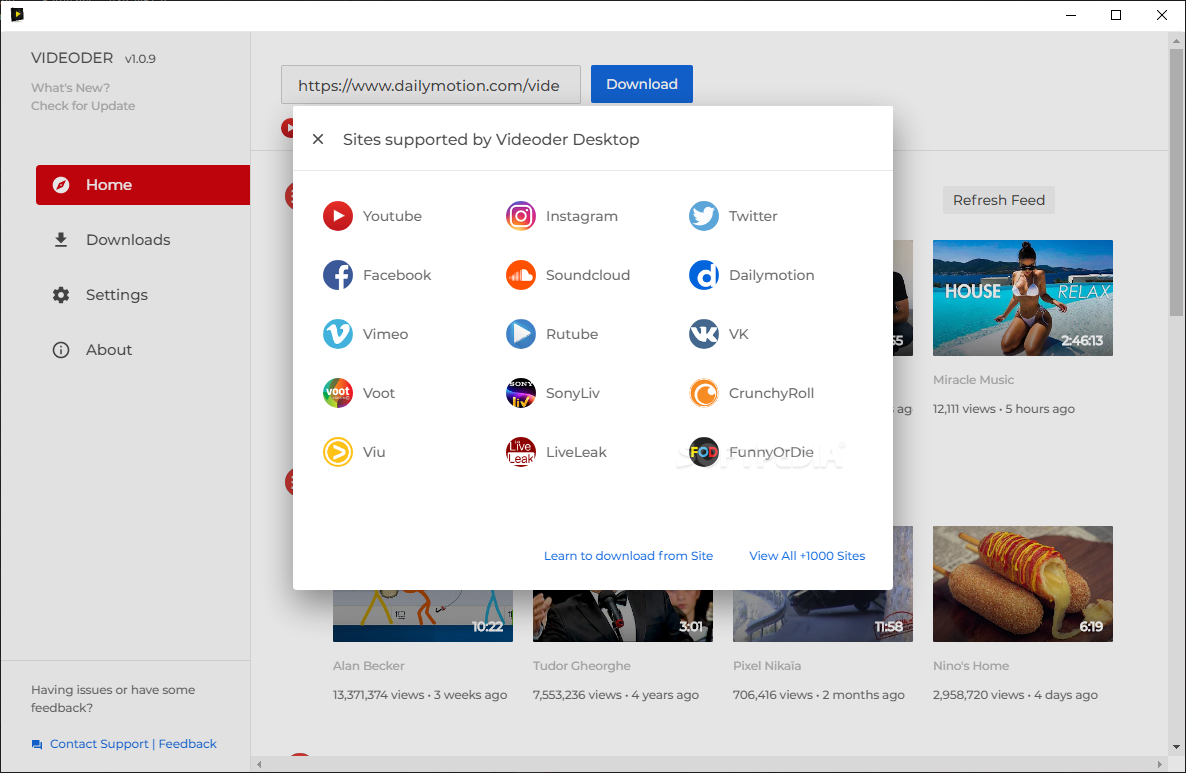
Task: Click the URL input field
Action: [430, 85]
